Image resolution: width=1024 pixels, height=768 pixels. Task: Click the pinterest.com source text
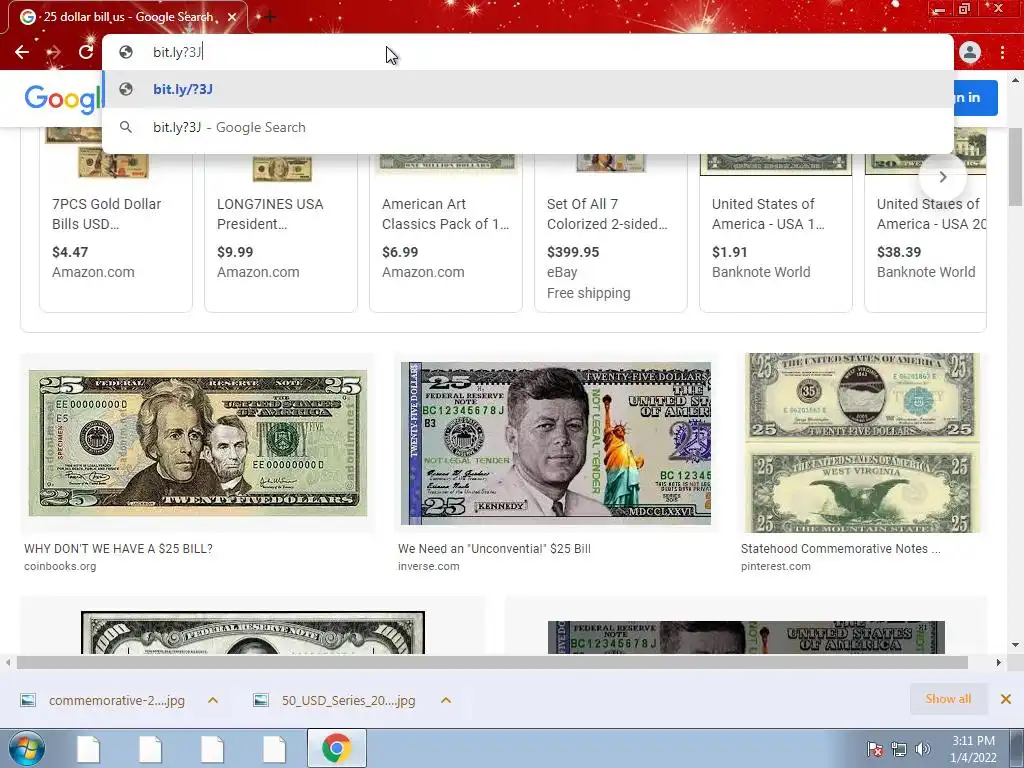click(775, 566)
